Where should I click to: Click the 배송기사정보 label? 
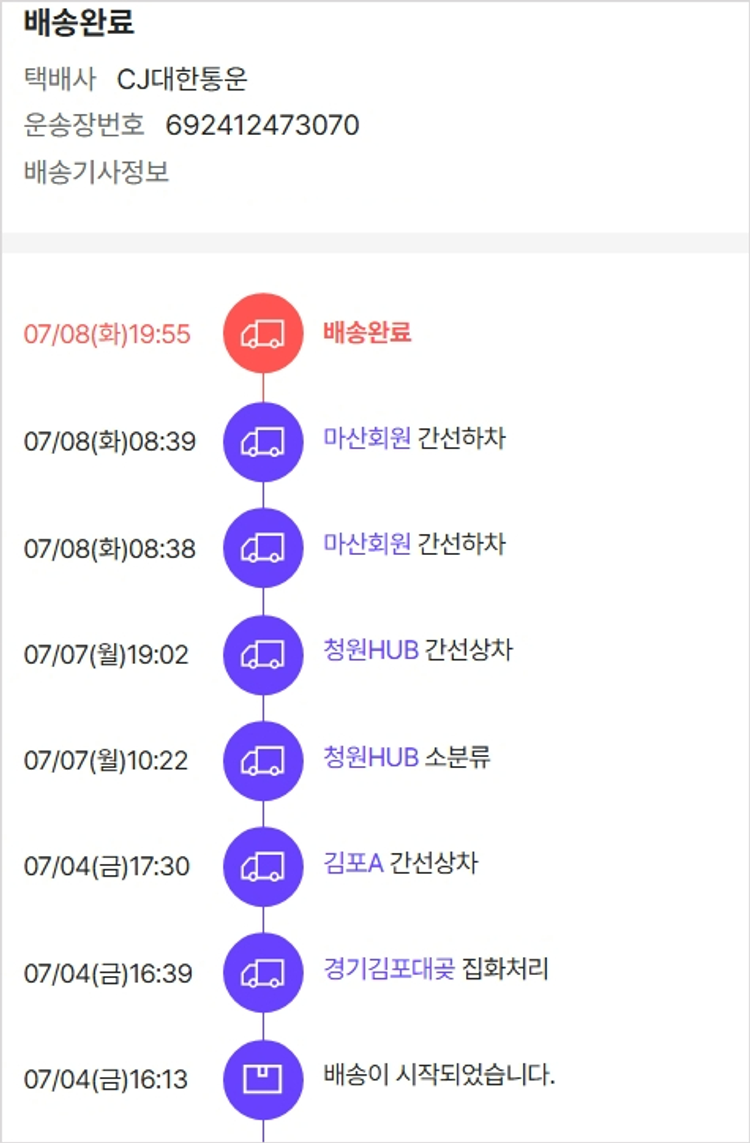tap(97, 172)
